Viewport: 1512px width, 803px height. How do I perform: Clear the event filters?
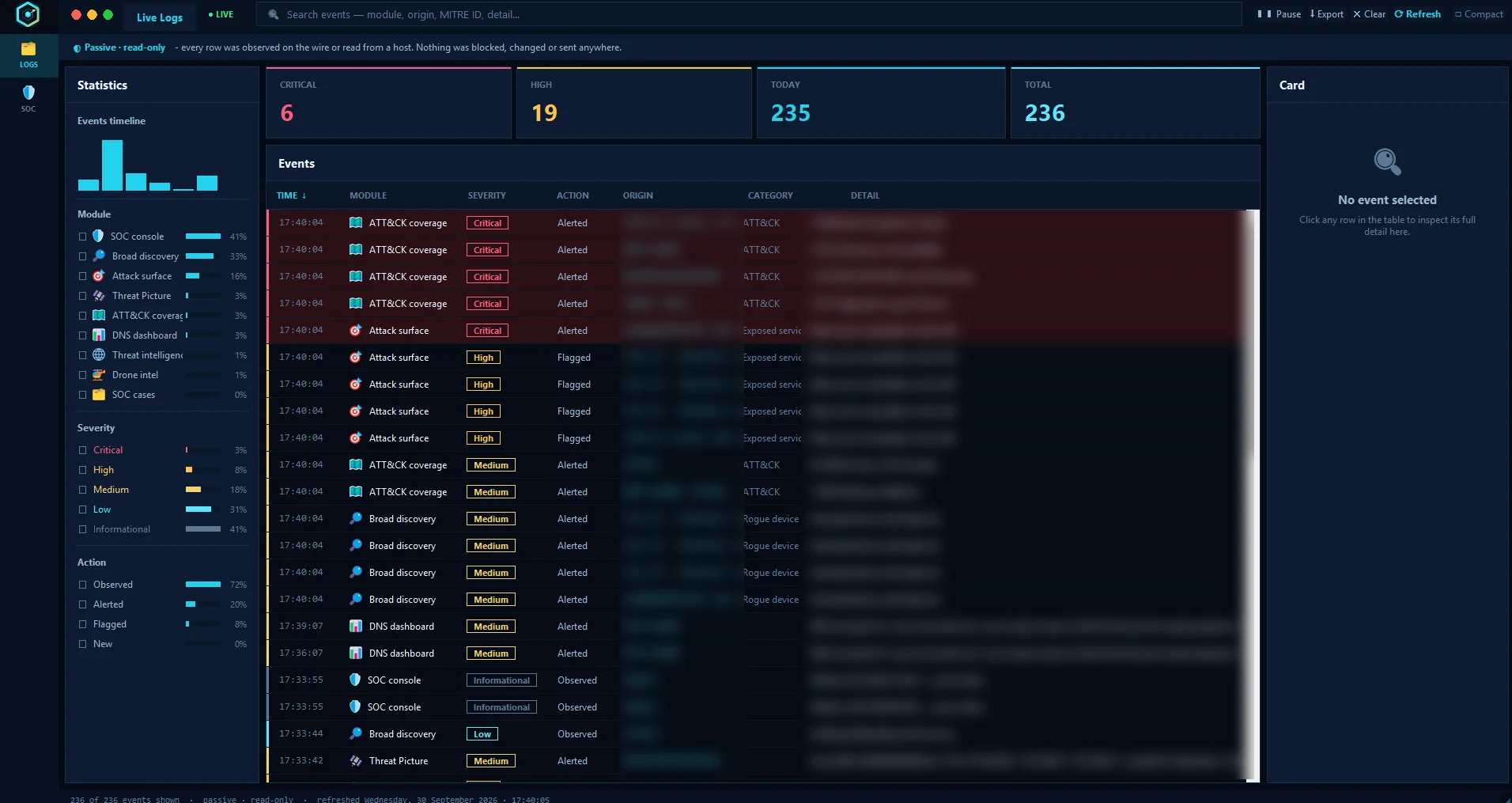coord(1369,14)
